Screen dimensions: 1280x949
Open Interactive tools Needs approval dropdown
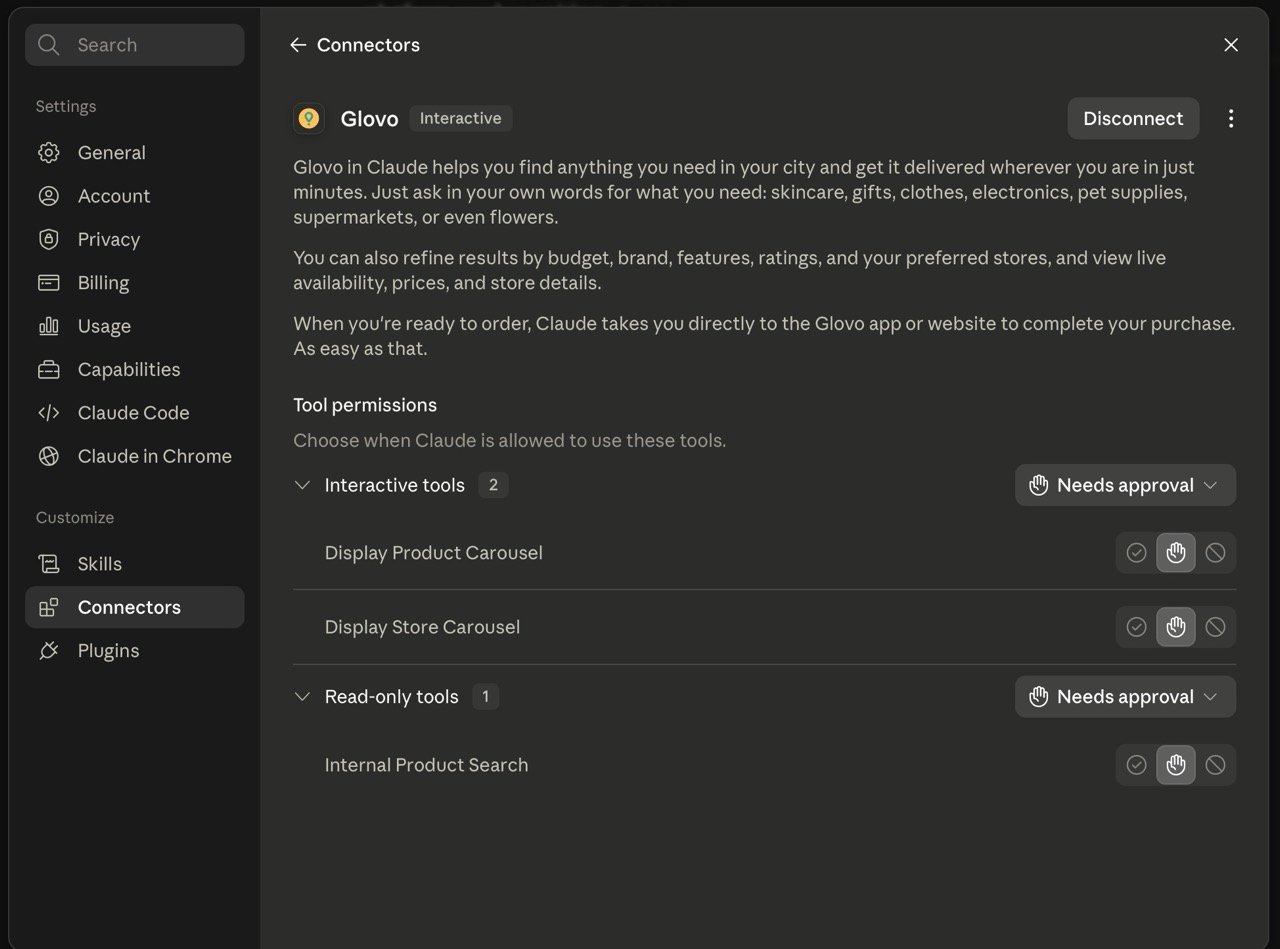(1125, 485)
